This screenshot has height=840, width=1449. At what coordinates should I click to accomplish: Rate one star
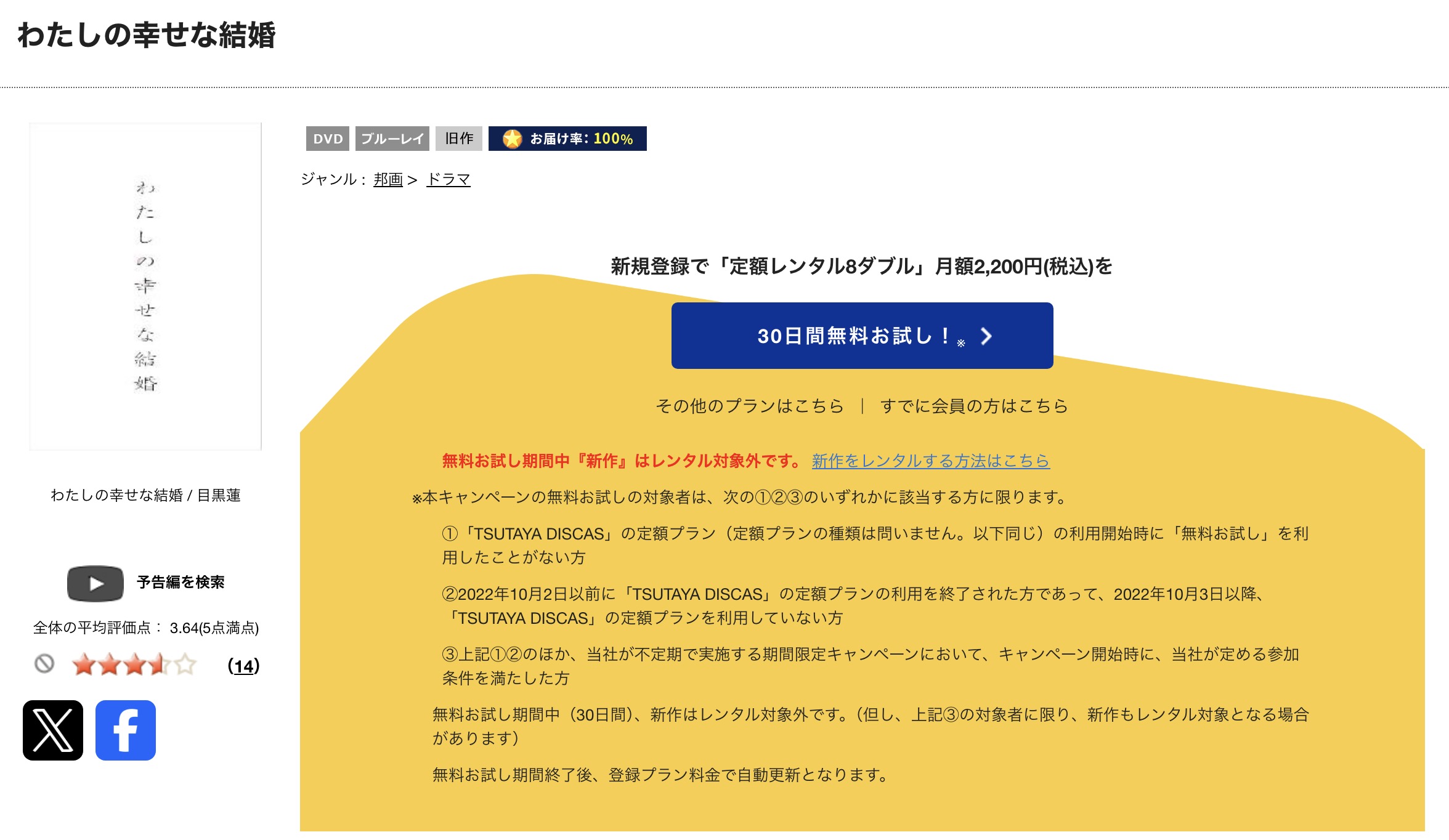pyautogui.click(x=84, y=664)
